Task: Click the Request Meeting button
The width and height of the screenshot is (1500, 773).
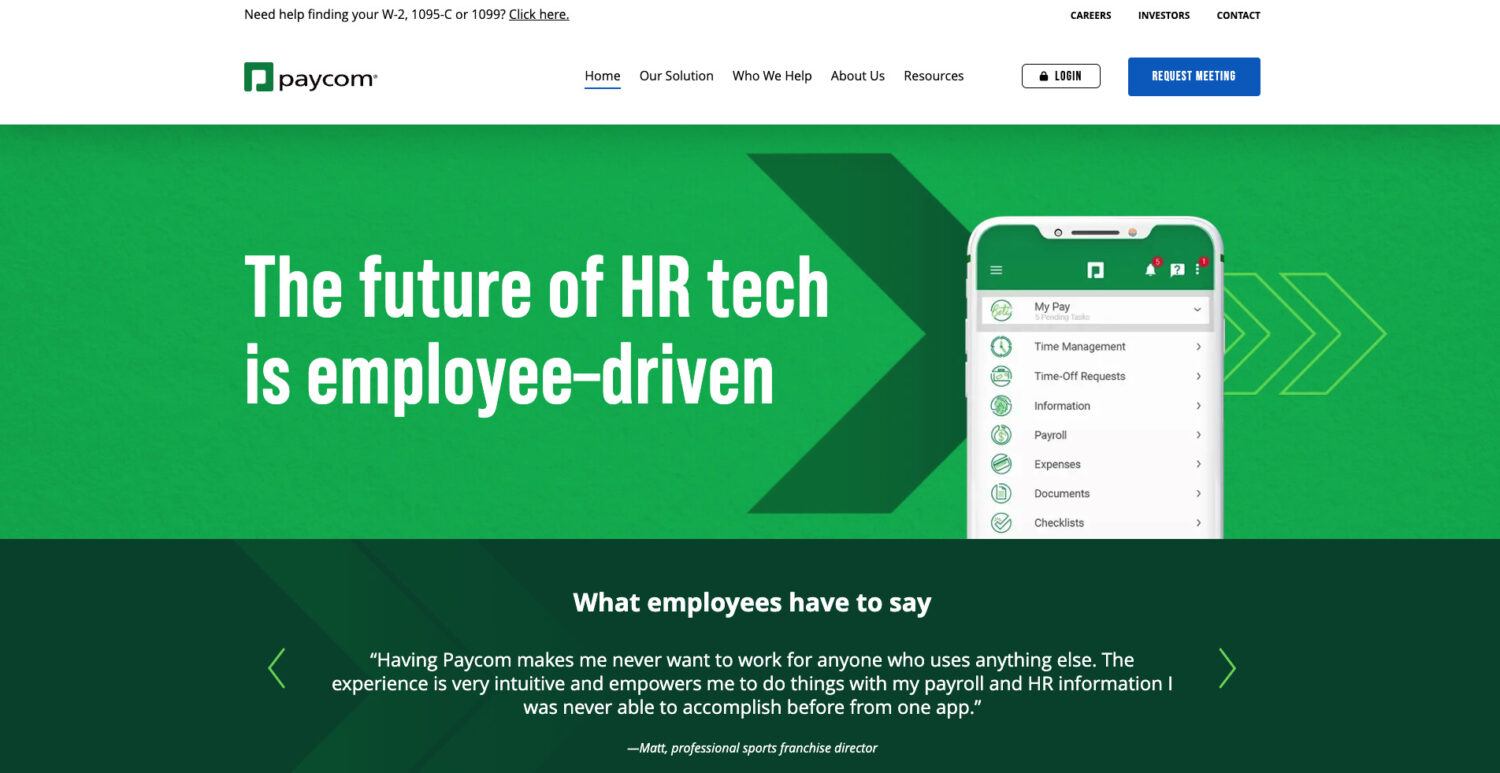Action: coord(1193,76)
